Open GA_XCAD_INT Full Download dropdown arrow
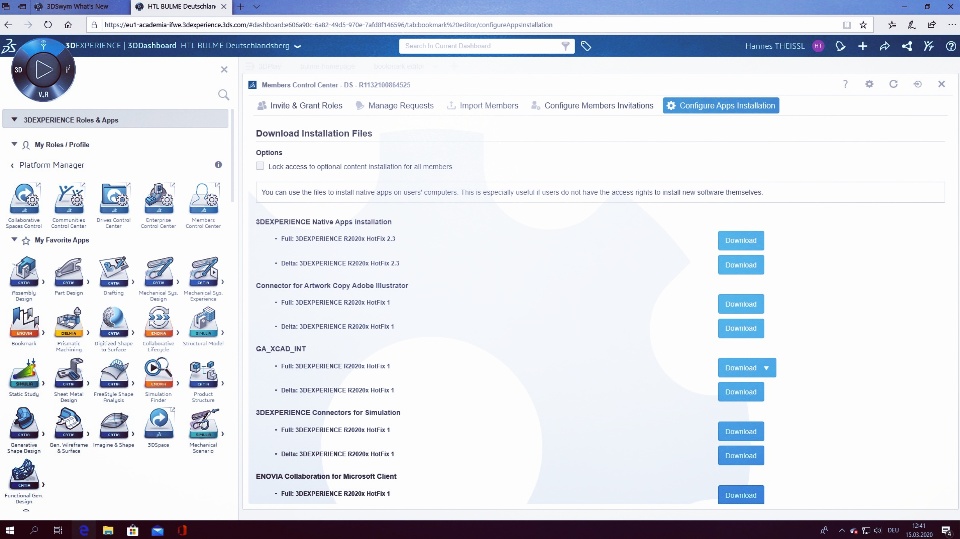 point(766,368)
